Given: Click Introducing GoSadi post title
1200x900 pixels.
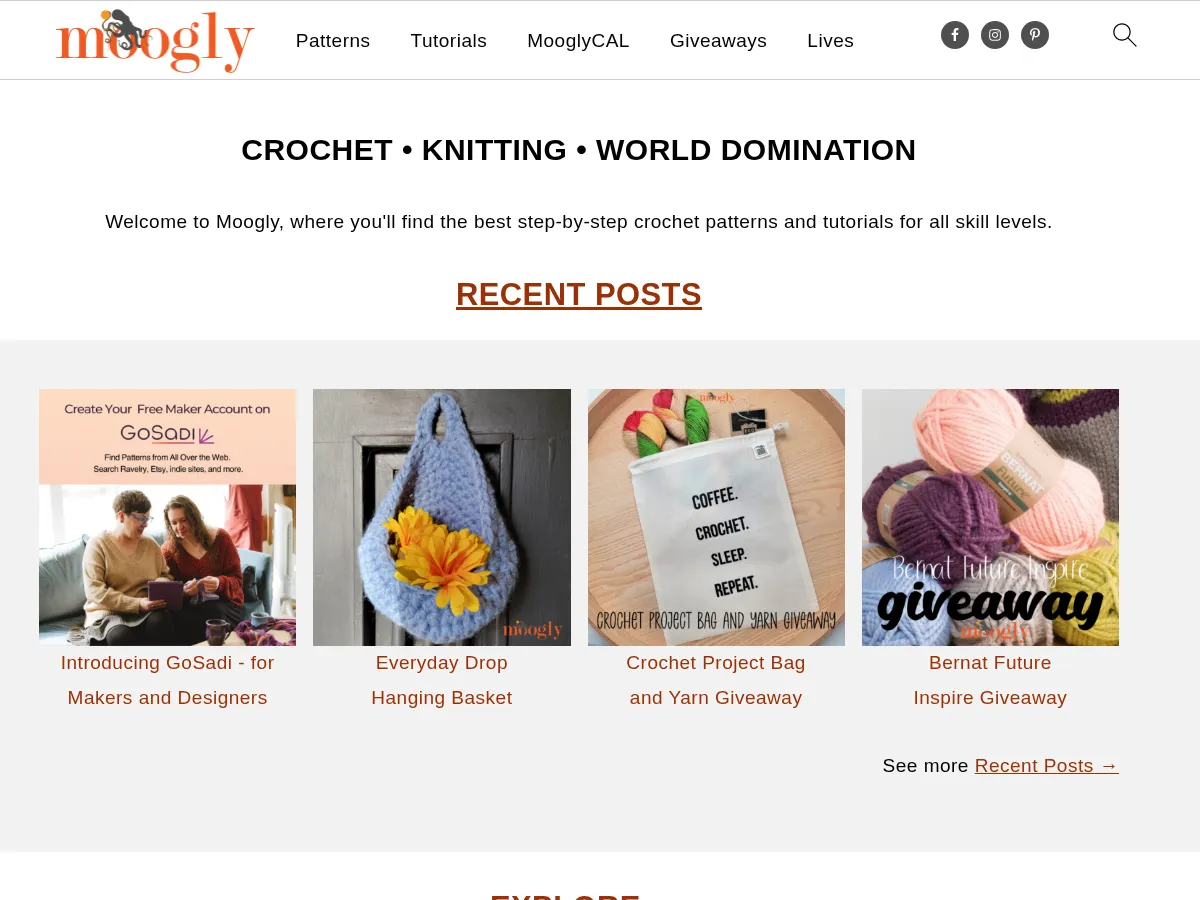Looking at the screenshot, I should (x=167, y=680).
